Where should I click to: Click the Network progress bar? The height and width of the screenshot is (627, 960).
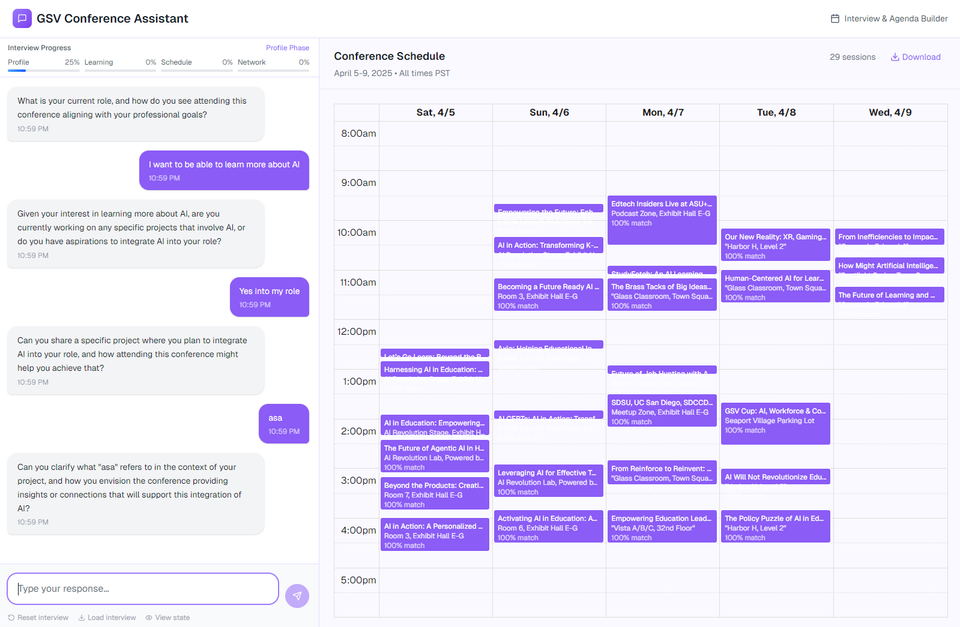pos(273,70)
